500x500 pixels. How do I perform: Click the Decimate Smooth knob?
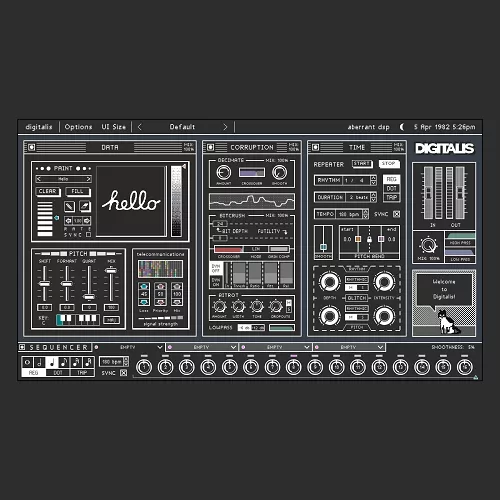(x=279, y=172)
